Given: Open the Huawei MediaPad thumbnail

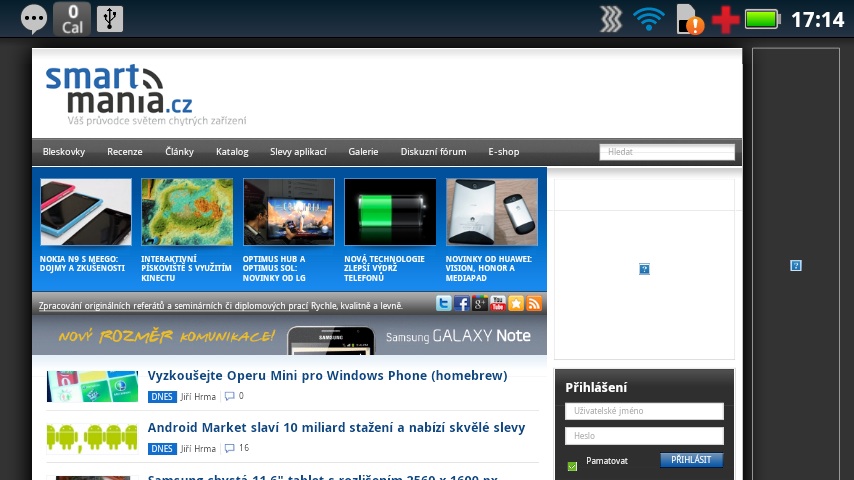Looking at the screenshot, I should (x=492, y=212).
